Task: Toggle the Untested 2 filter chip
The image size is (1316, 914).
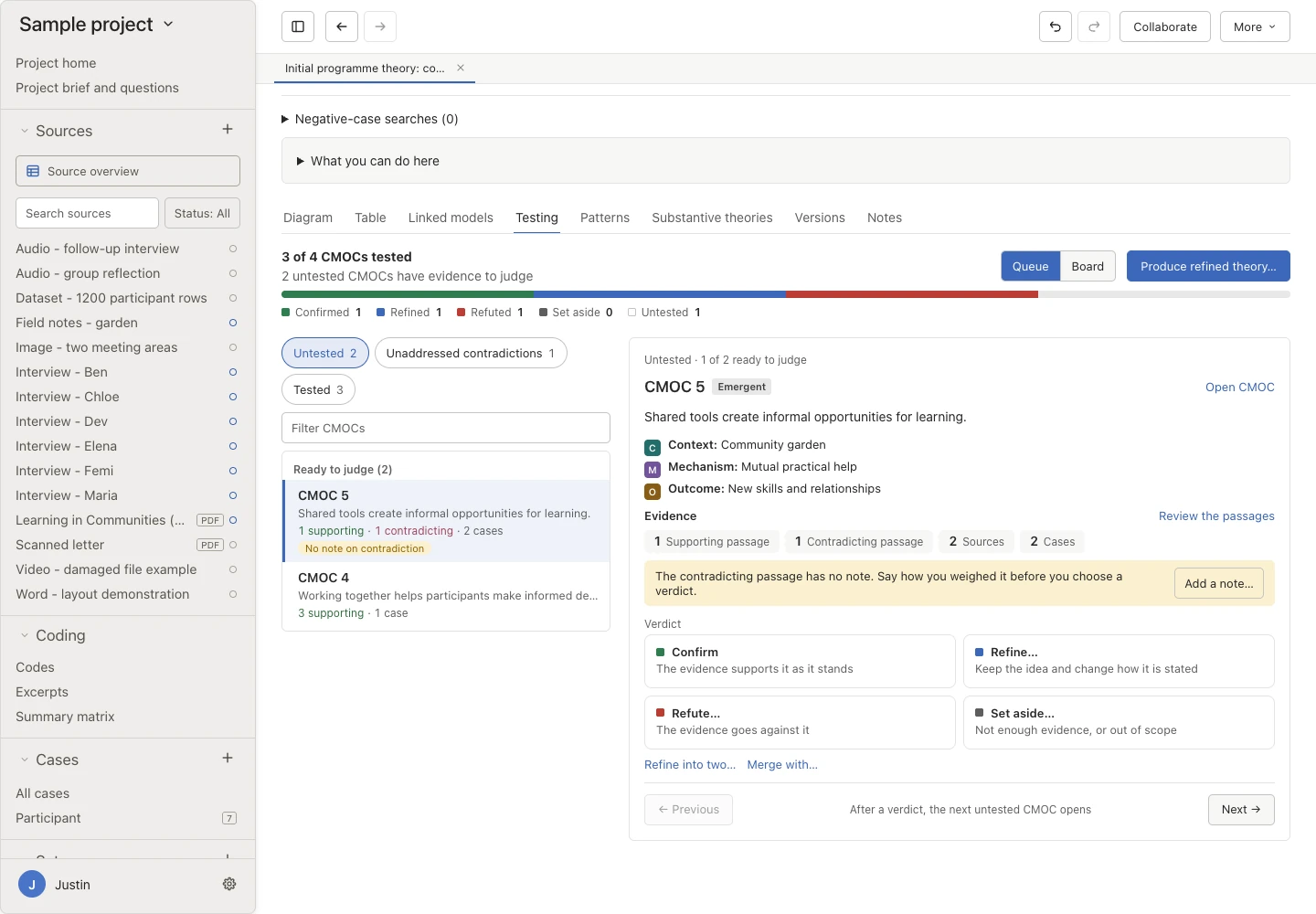Action: [325, 353]
